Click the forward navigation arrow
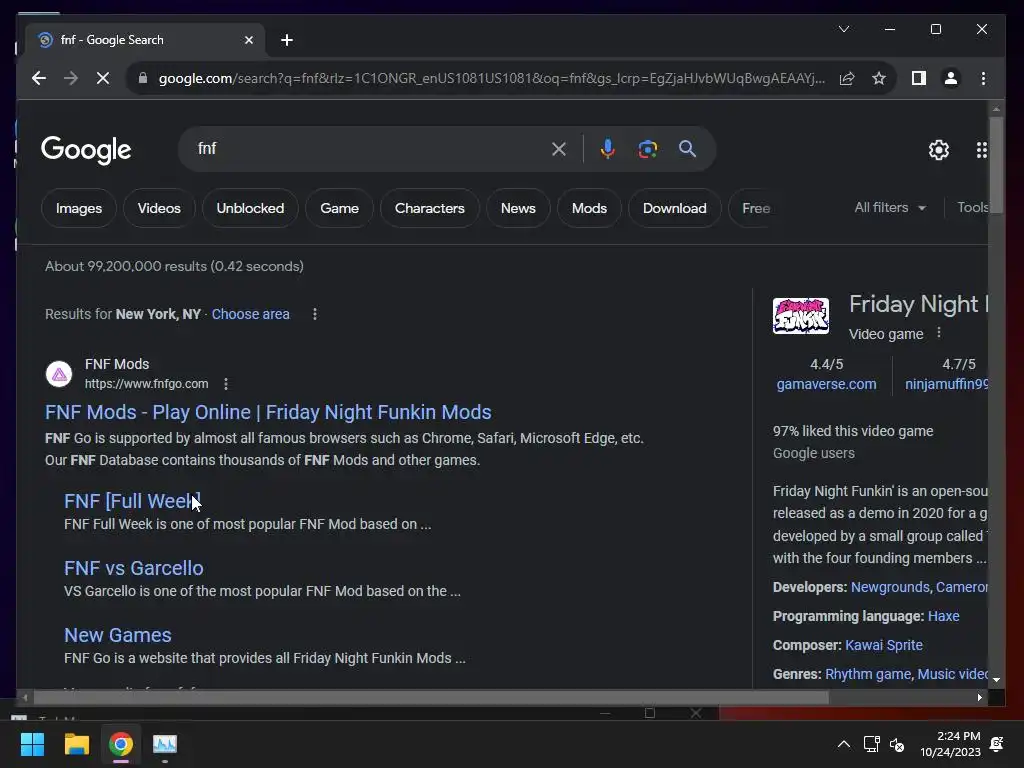The height and width of the screenshot is (768, 1024). [x=71, y=78]
